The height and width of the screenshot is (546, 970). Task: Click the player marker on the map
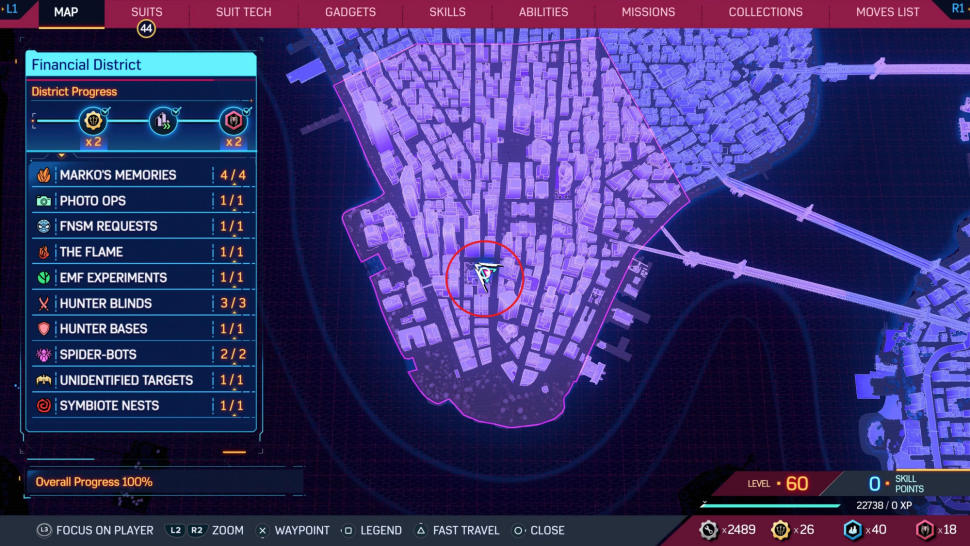pos(486,274)
